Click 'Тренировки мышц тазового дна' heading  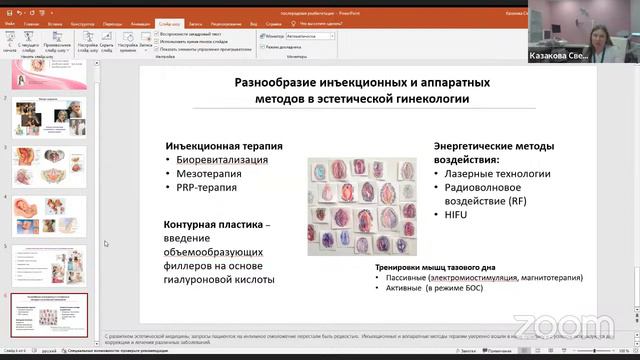[x=435, y=267]
